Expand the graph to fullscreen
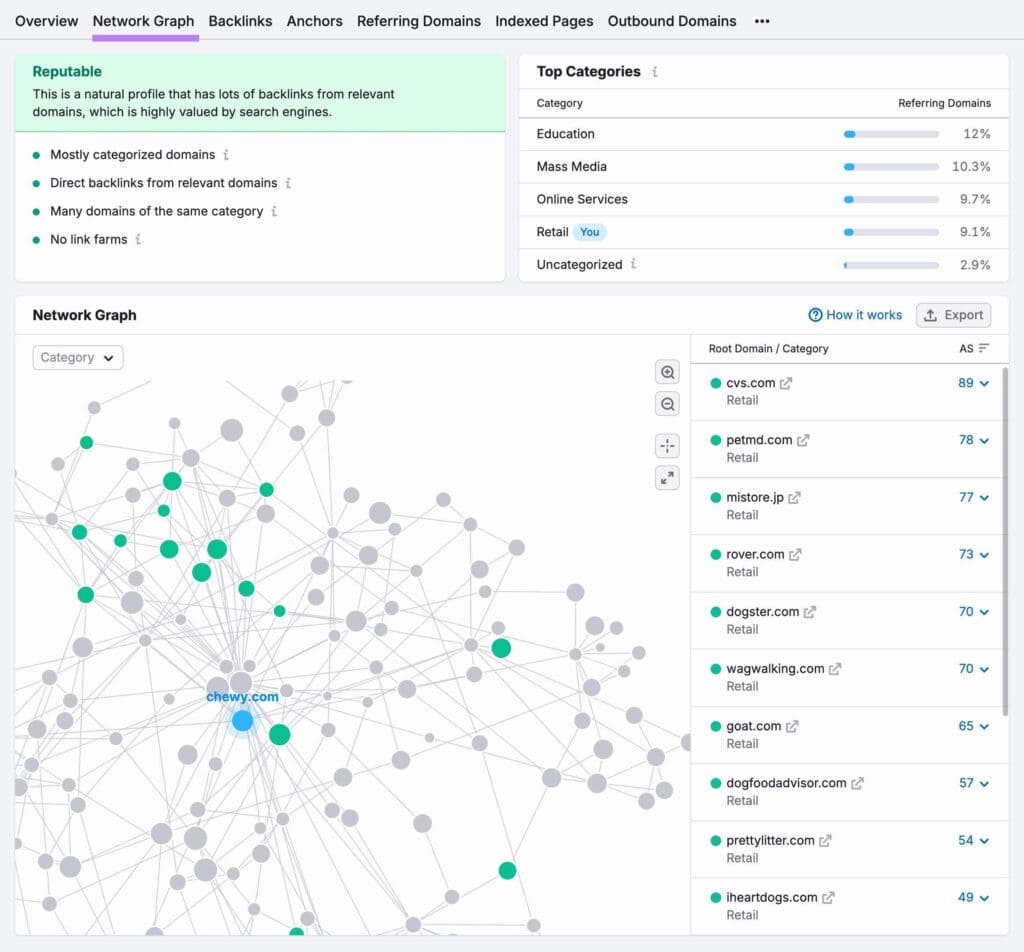This screenshot has width=1024, height=952. click(667, 478)
